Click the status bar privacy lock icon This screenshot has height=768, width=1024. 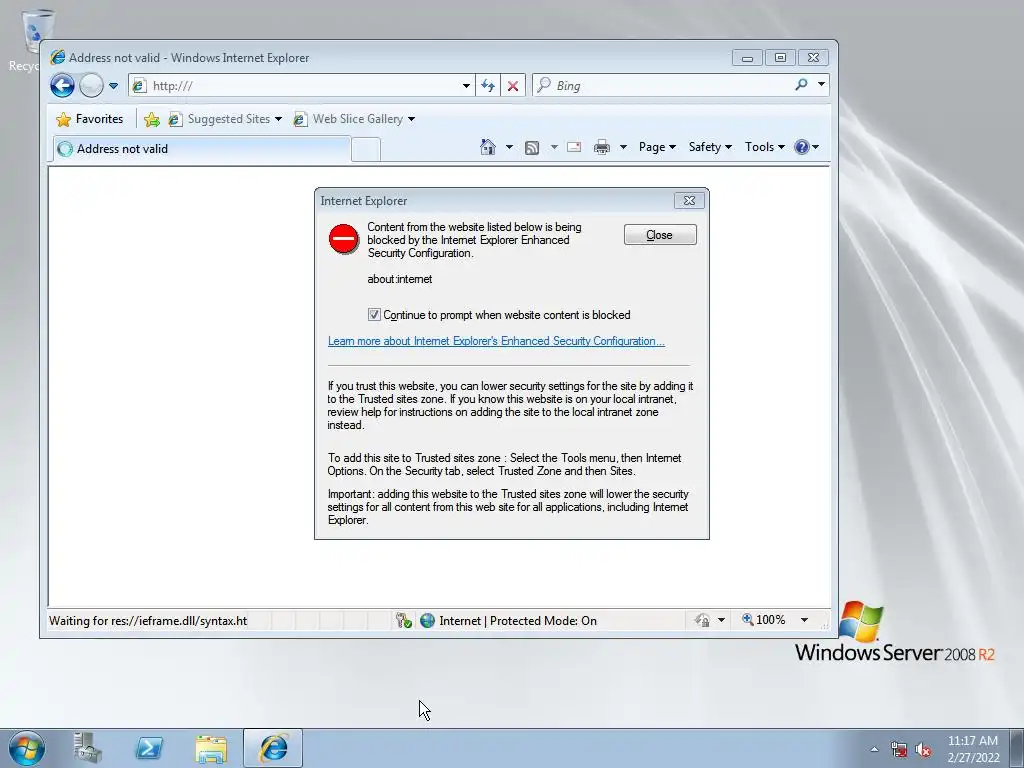pos(702,620)
